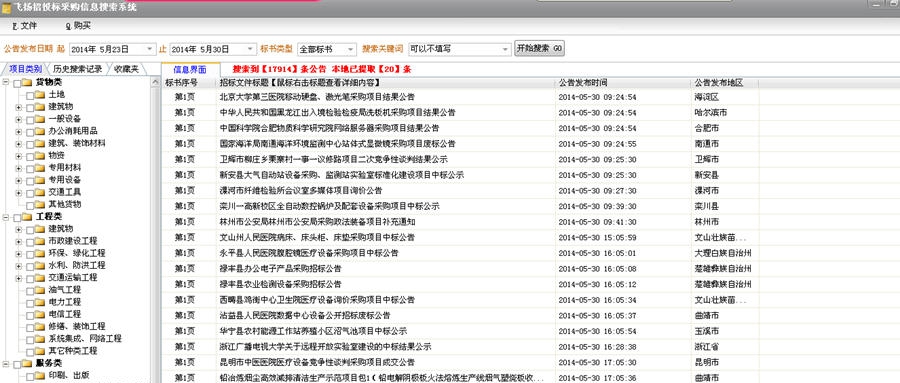The image size is (900, 383).
Task: Tick the 服务类 checkbox
Action: (17, 364)
